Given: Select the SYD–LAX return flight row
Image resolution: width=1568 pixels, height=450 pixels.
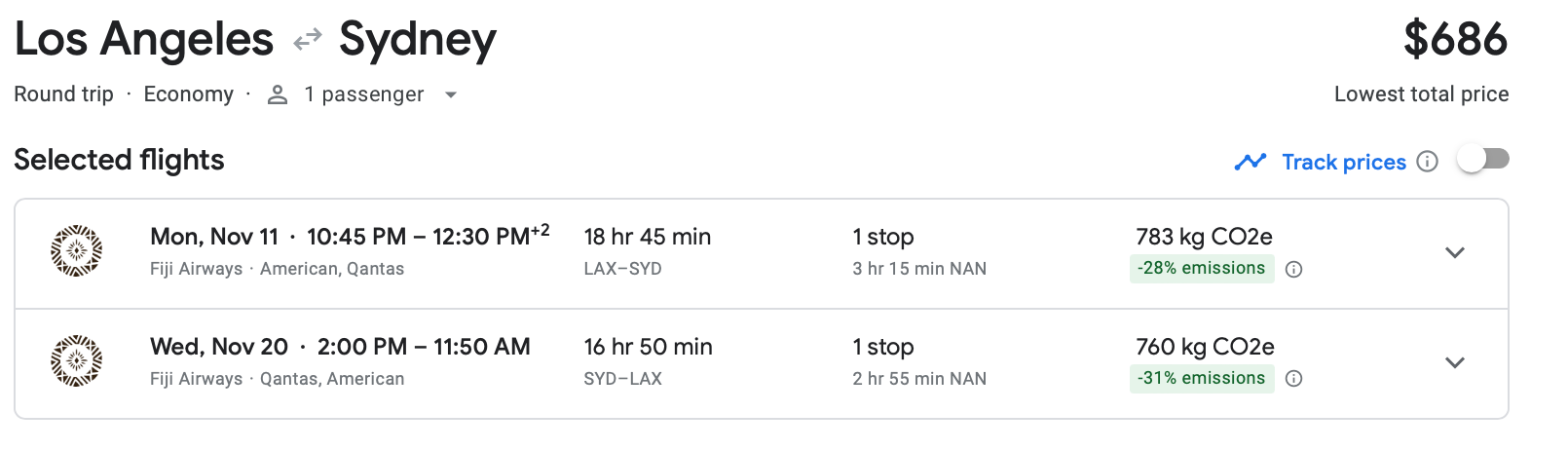Looking at the screenshot, I should (x=762, y=364).
